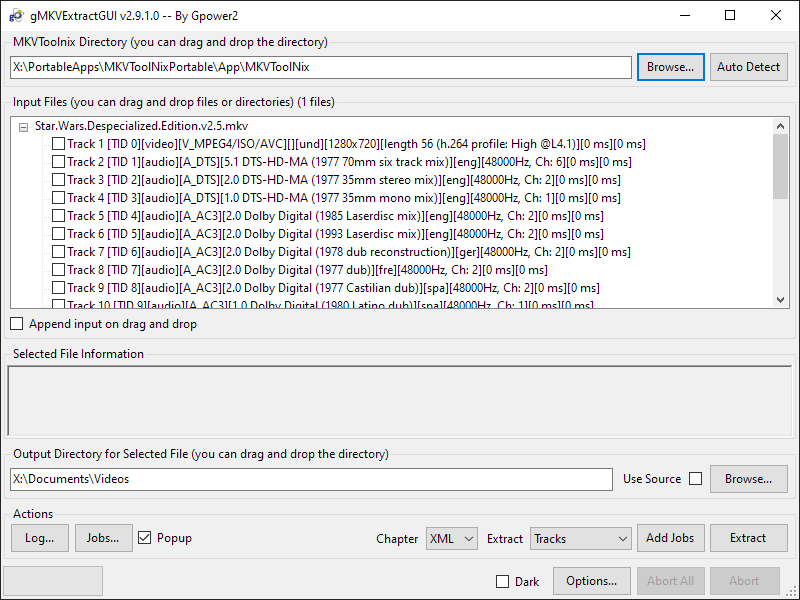Open the Extract mode Tracks dropdown
Viewport: 800px width, 600px height.
click(580, 538)
